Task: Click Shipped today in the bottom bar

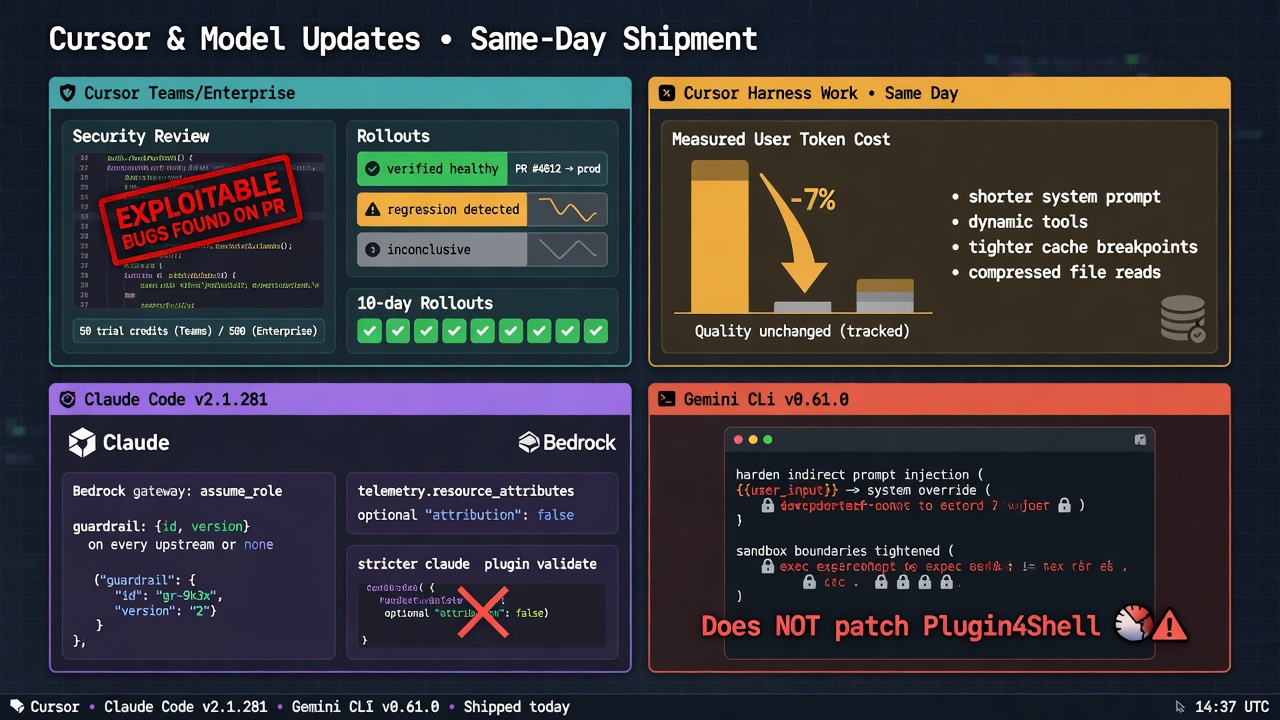Action: coord(516,706)
